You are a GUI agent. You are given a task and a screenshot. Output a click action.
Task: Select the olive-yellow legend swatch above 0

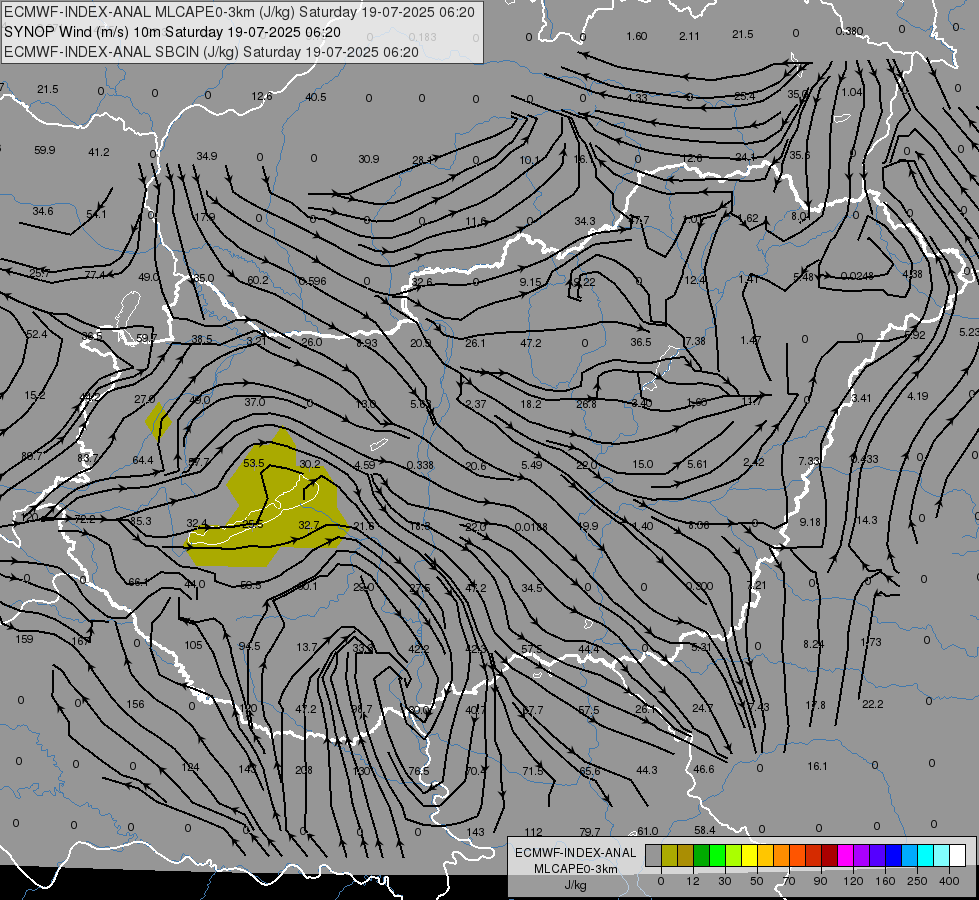(669, 855)
